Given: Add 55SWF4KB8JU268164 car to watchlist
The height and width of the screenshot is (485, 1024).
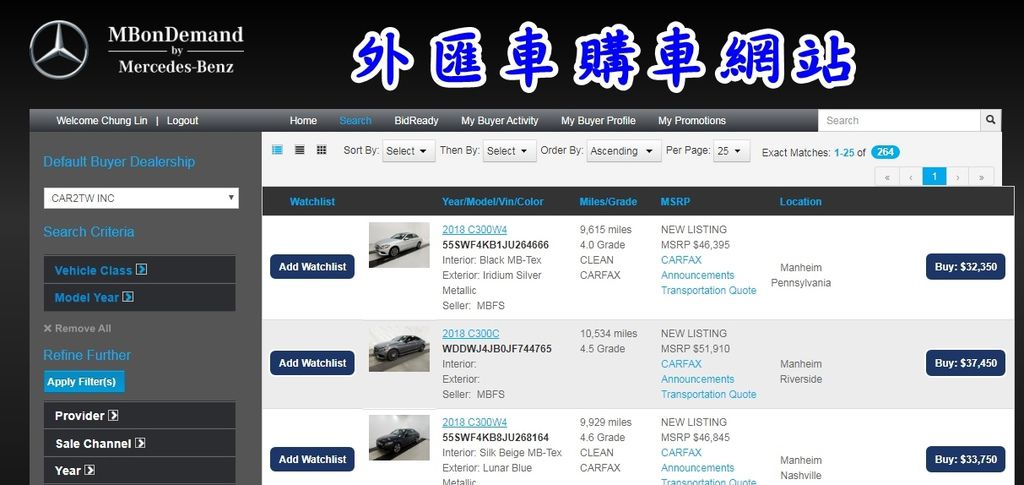Looking at the screenshot, I should (312, 459).
